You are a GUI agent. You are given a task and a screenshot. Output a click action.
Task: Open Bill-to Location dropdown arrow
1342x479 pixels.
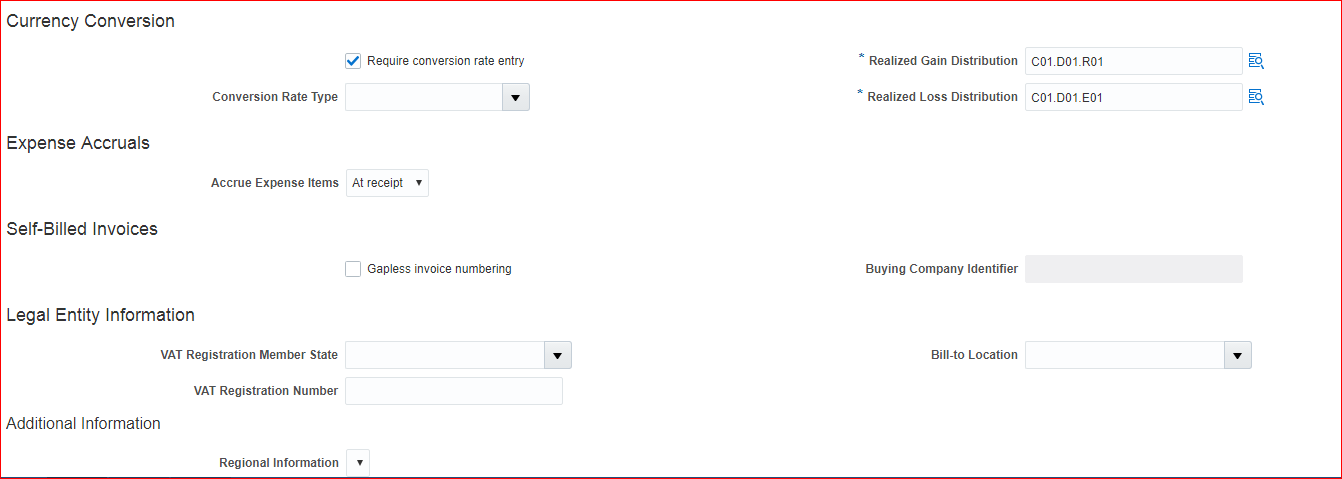tap(1238, 355)
